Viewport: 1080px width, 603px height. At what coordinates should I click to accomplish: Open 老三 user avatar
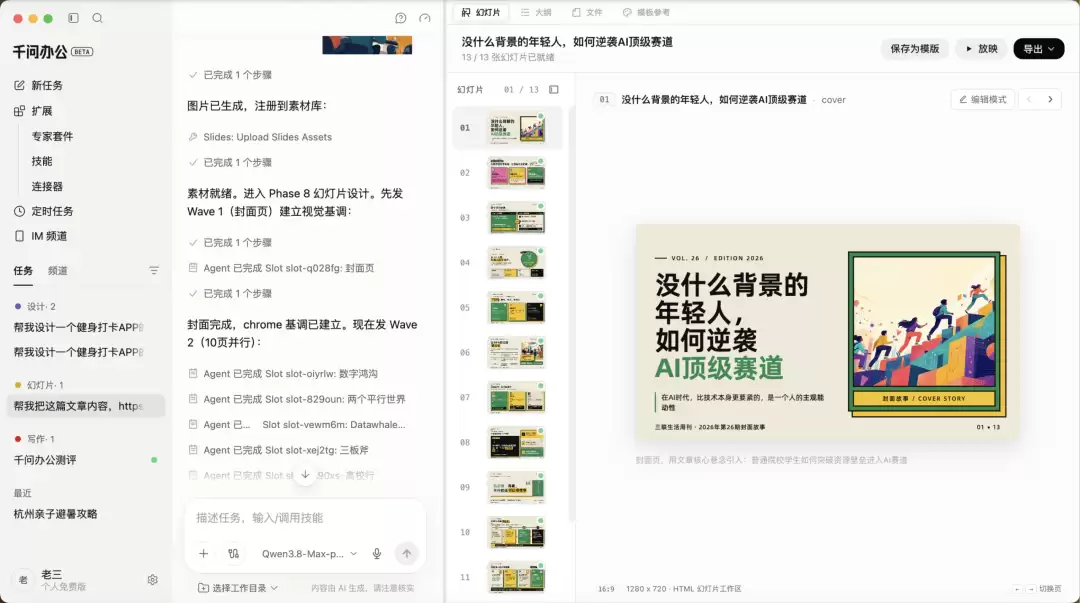click(x=23, y=580)
